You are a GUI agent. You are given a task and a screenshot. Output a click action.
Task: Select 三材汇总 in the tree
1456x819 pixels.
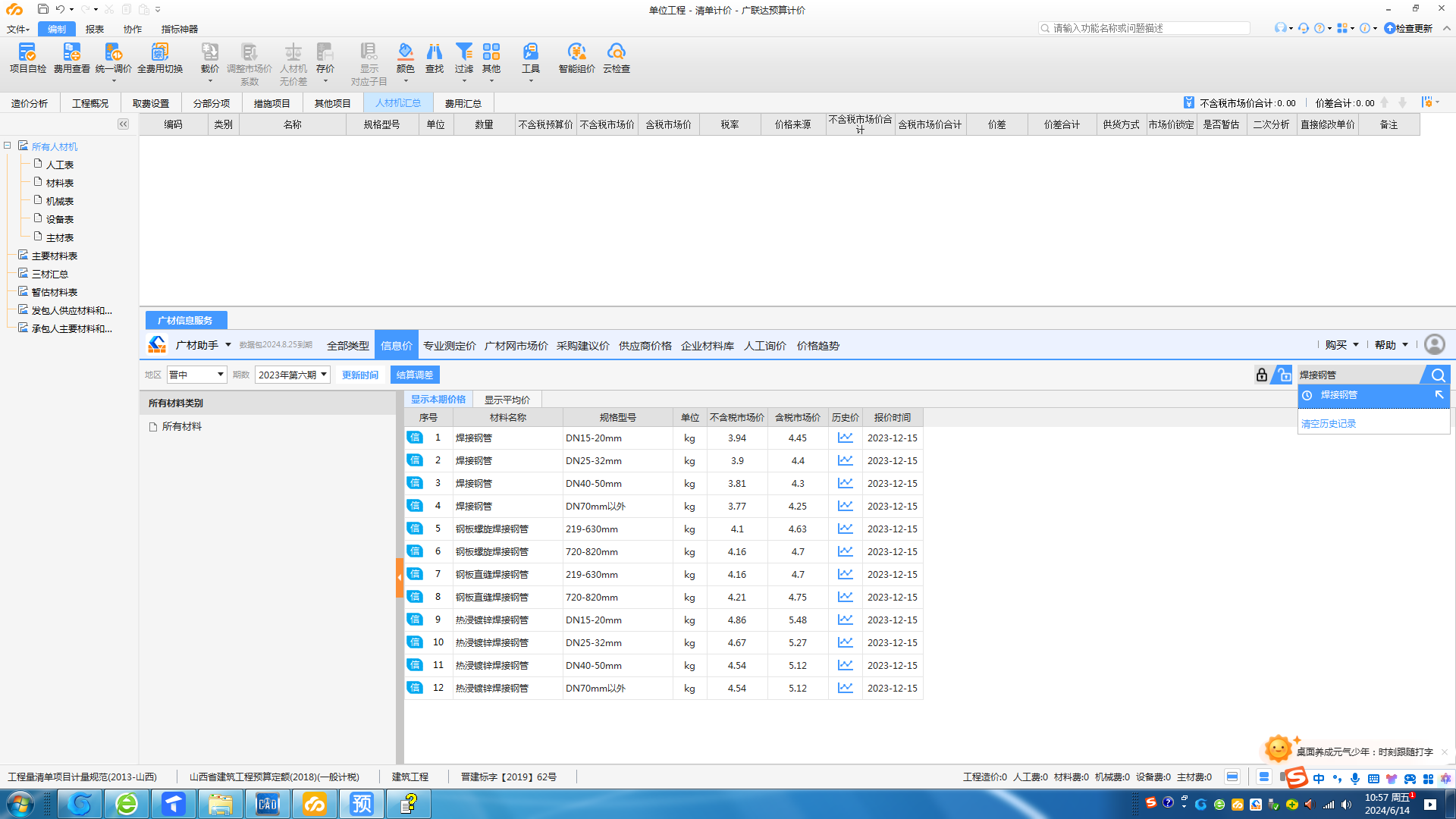(x=50, y=274)
